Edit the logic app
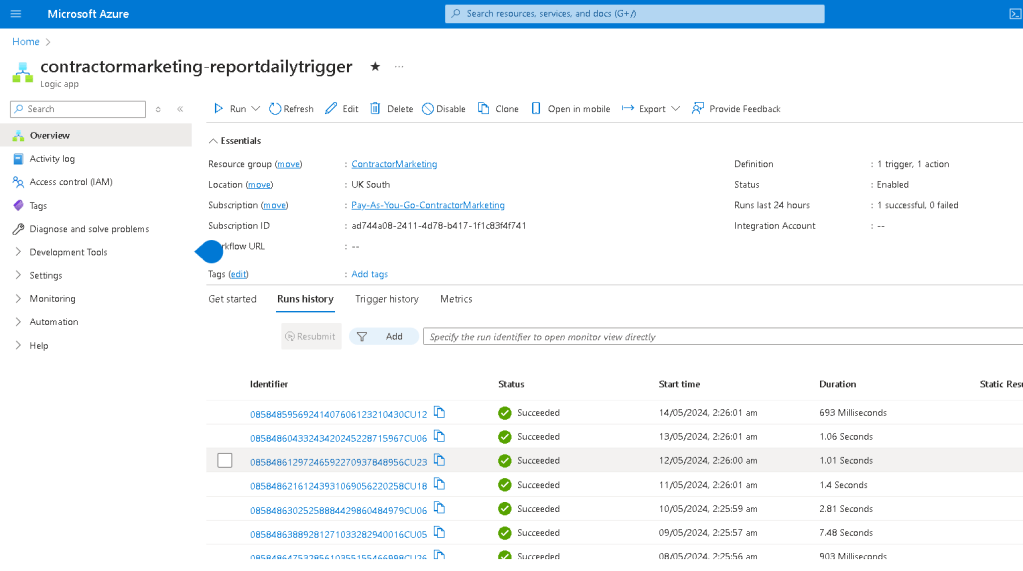1023x571 pixels. (342, 109)
